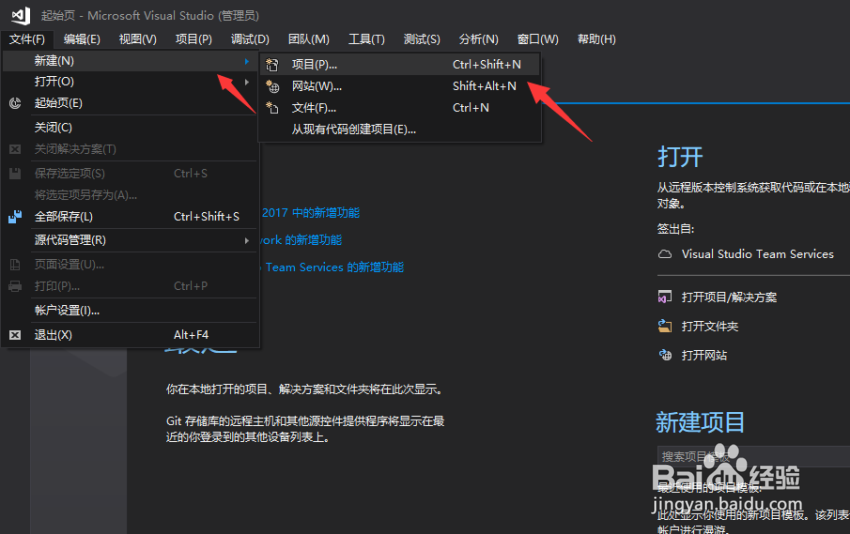
Task: Click the cloud icon beside Visual Studio Team Services
Action: [x=665, y=254]
